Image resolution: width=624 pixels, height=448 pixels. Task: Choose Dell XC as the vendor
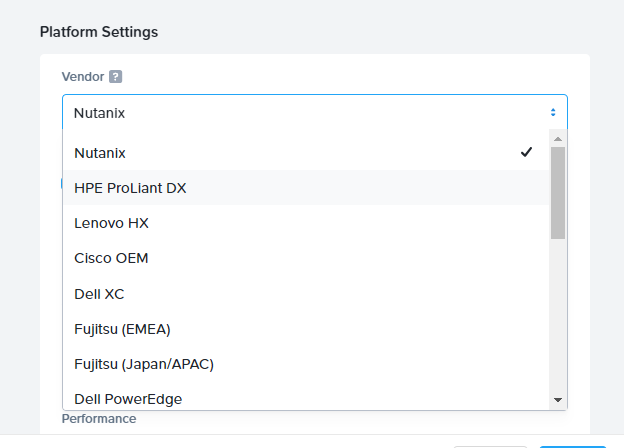coord(99,293)
